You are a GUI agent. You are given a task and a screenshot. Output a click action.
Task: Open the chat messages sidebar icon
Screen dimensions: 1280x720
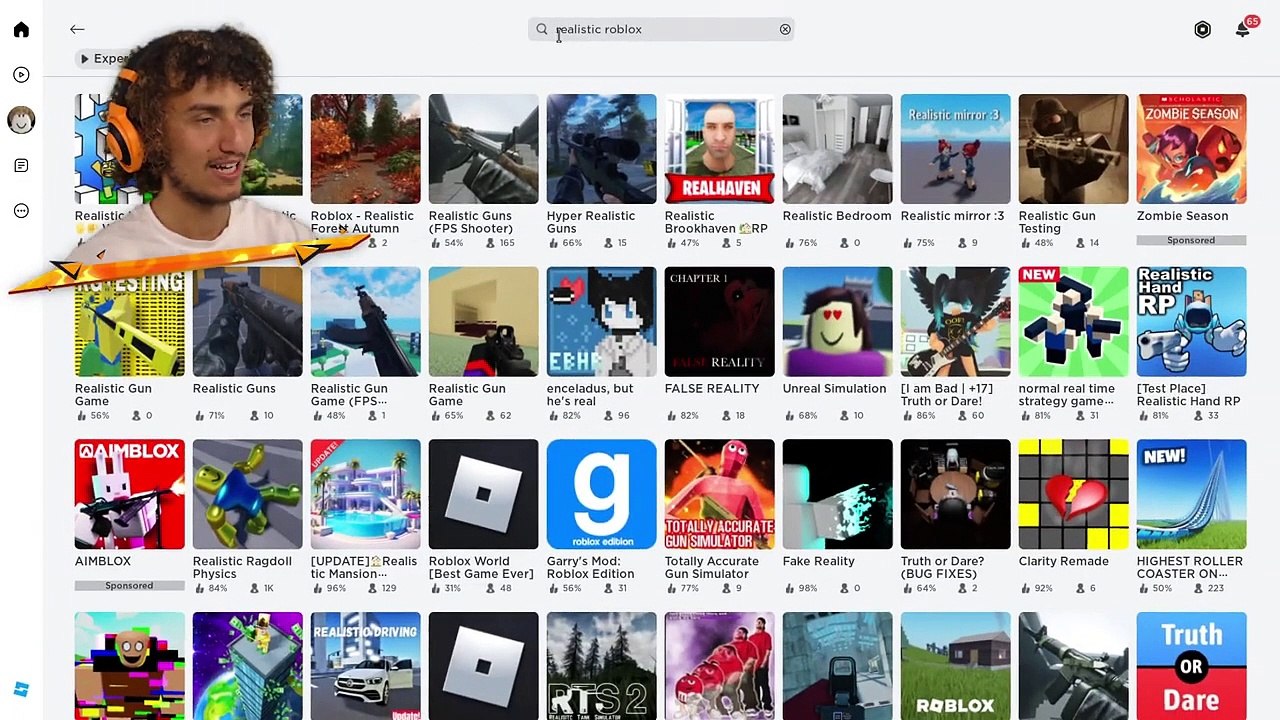[x=21, y=166]
